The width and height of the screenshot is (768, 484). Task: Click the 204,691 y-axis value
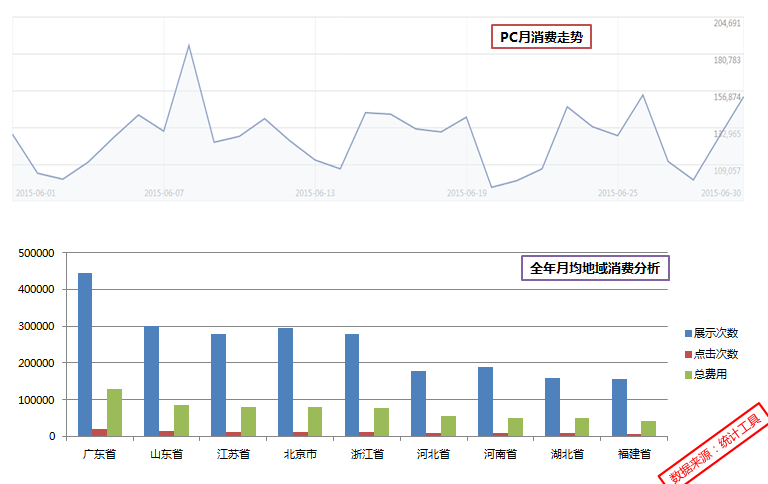(727, 23)
